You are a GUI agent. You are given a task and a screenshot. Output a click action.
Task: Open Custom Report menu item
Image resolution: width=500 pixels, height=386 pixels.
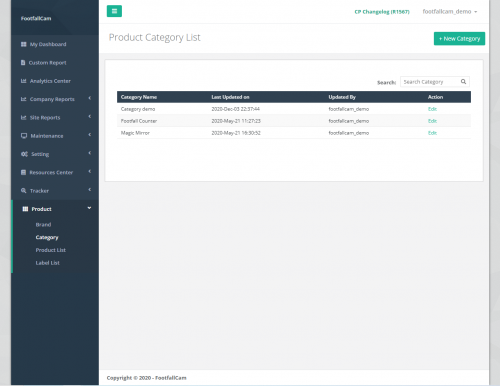point(47,63)
